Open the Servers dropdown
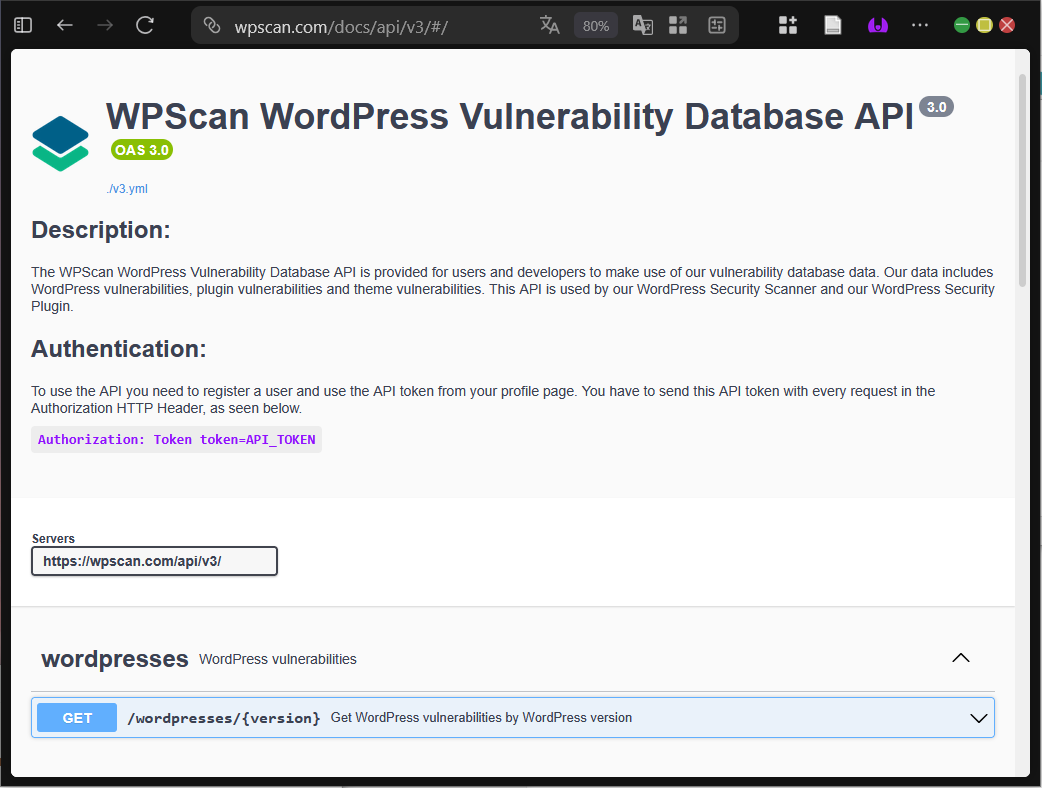The image size is (1042, 788). click(x=154, y=561)
